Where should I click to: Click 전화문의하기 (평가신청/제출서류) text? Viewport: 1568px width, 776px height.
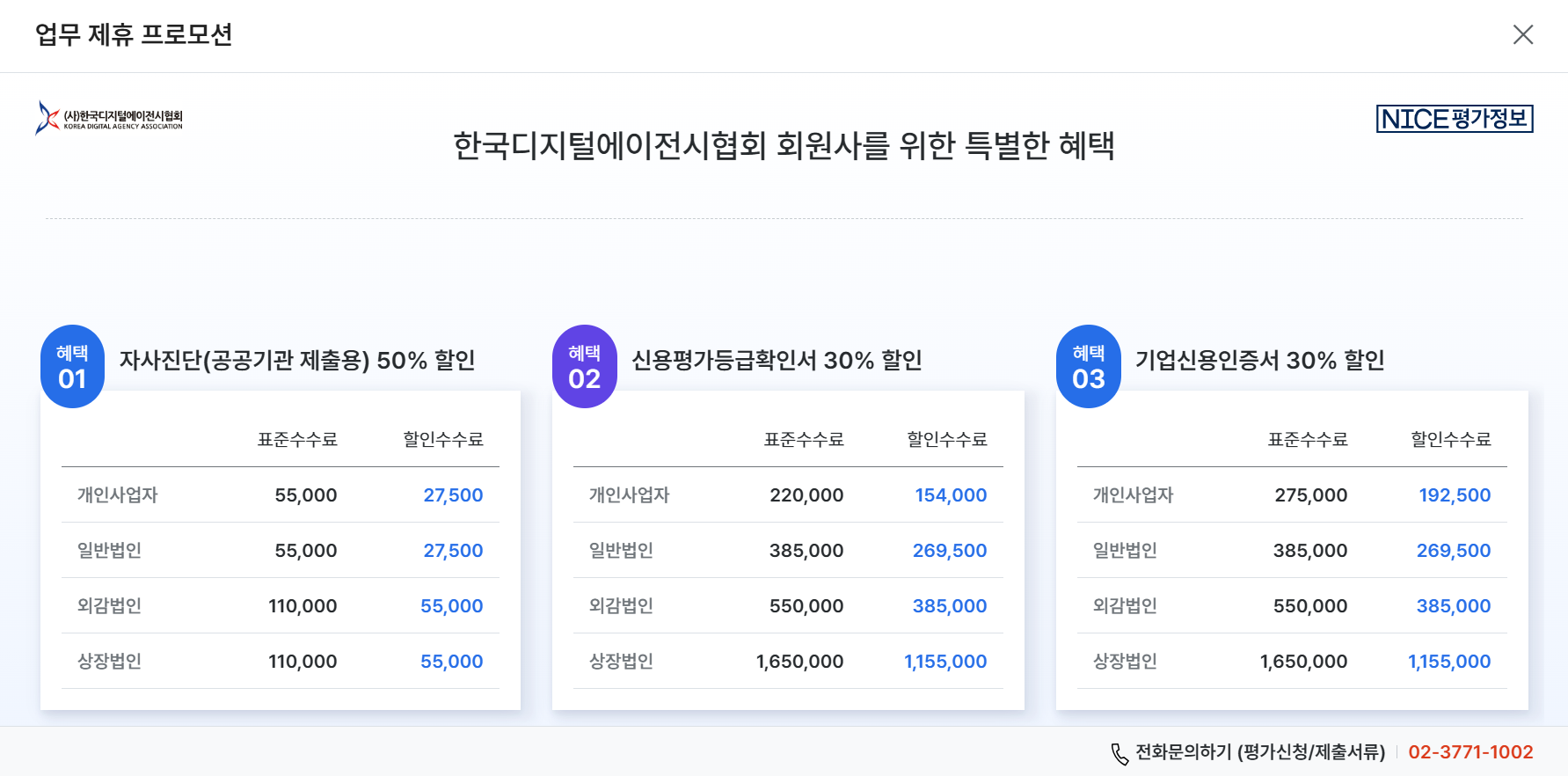(1260, 752)
